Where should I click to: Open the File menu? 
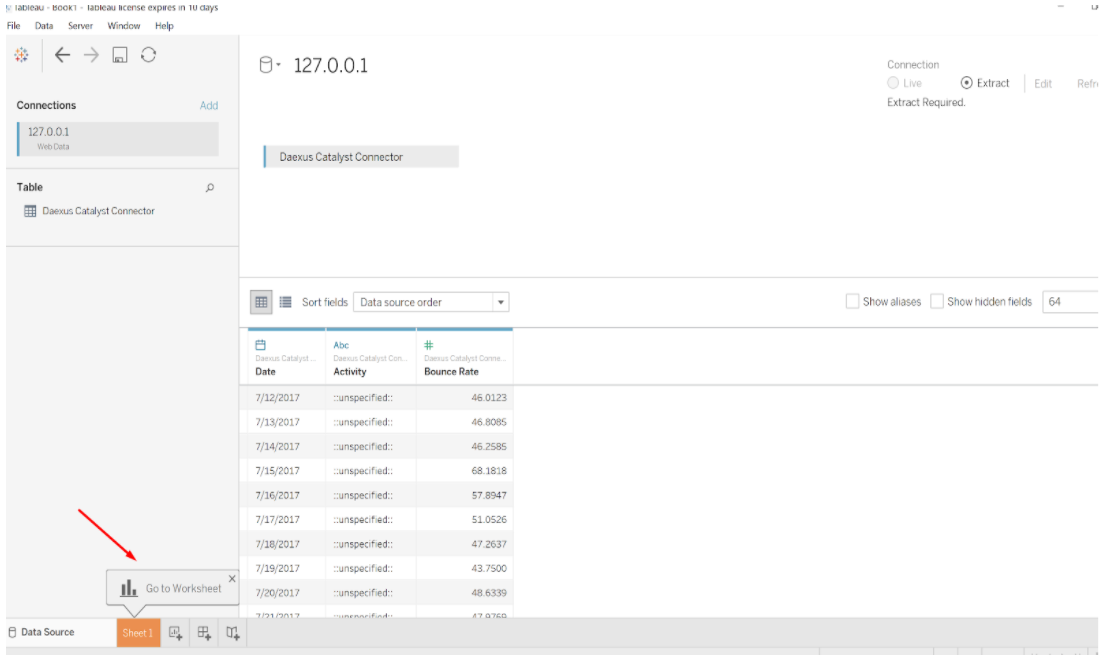click(x=14, y=26)
